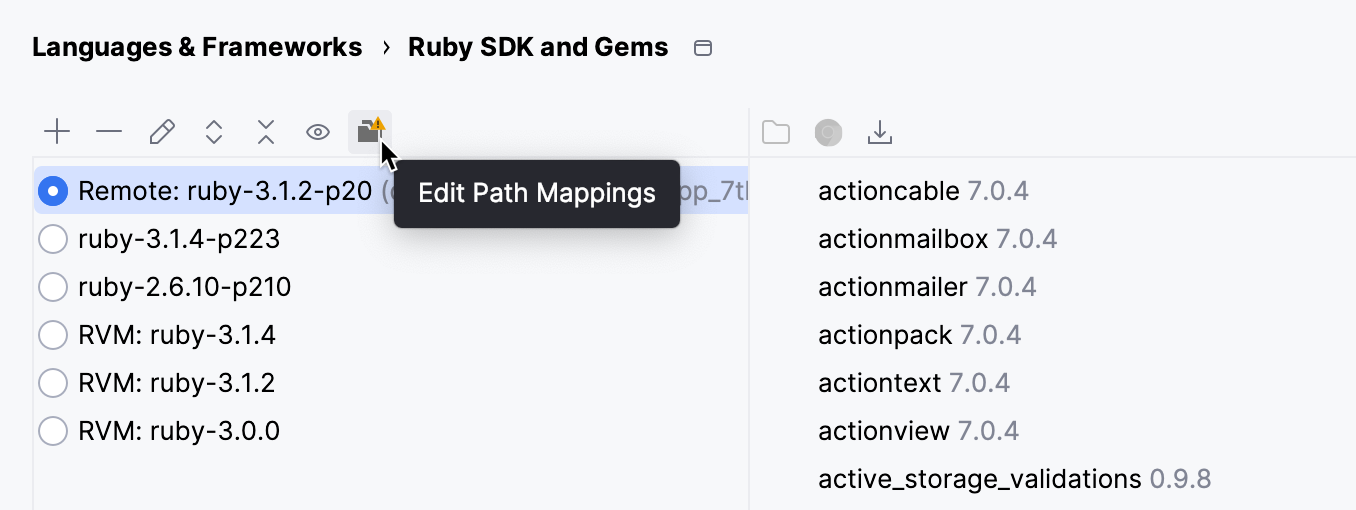1356x510 pixels.
Task: Click the Add SDK plus icon
Action: coord(57,132)
